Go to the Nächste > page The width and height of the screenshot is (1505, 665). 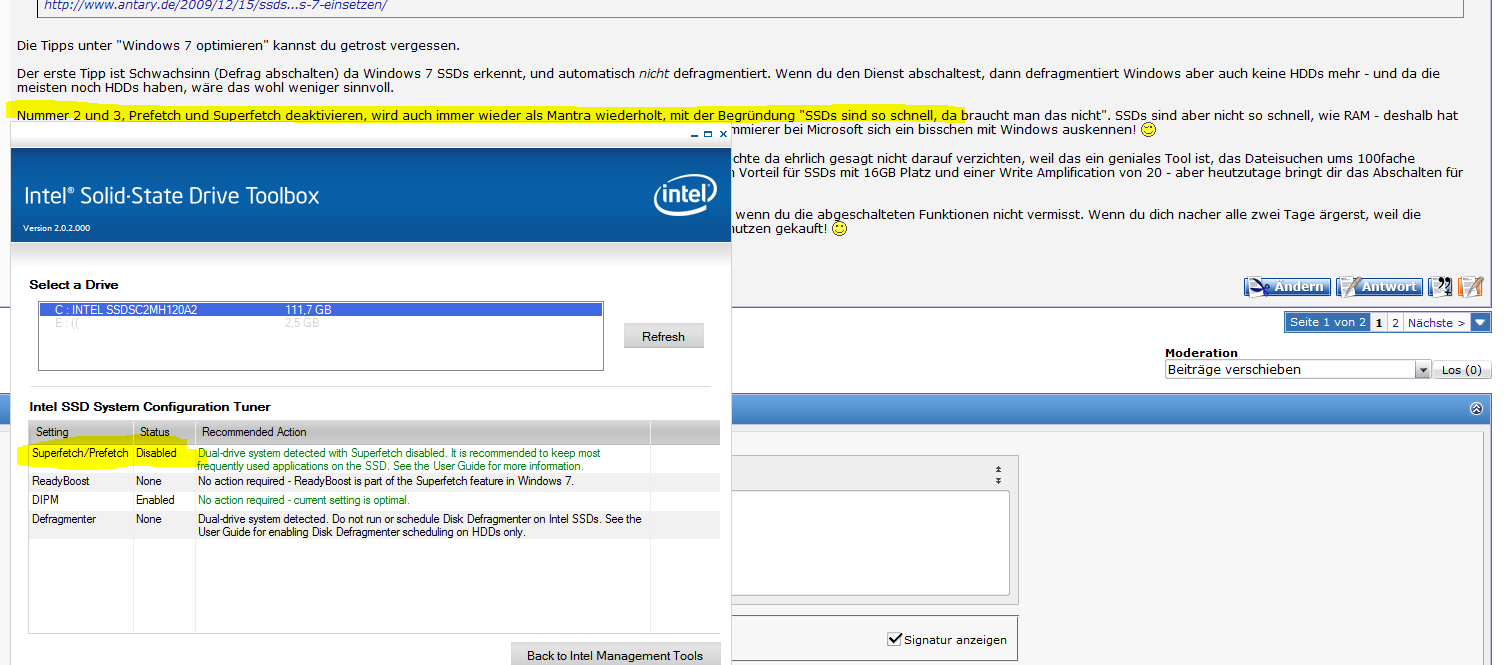[x=1436, y=322]
